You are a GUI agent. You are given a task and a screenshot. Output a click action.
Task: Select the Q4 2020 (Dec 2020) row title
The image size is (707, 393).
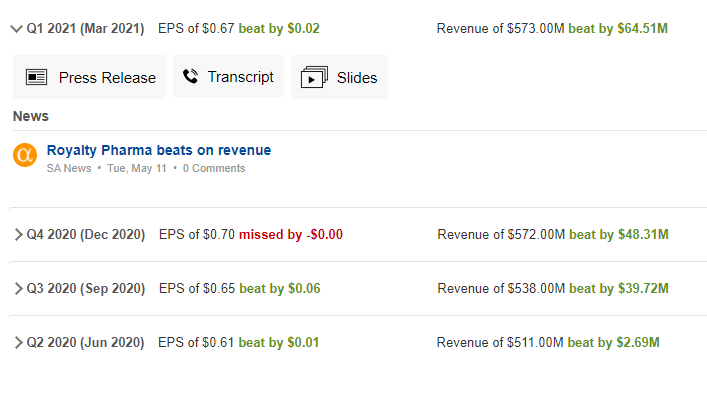click(86, 234)
